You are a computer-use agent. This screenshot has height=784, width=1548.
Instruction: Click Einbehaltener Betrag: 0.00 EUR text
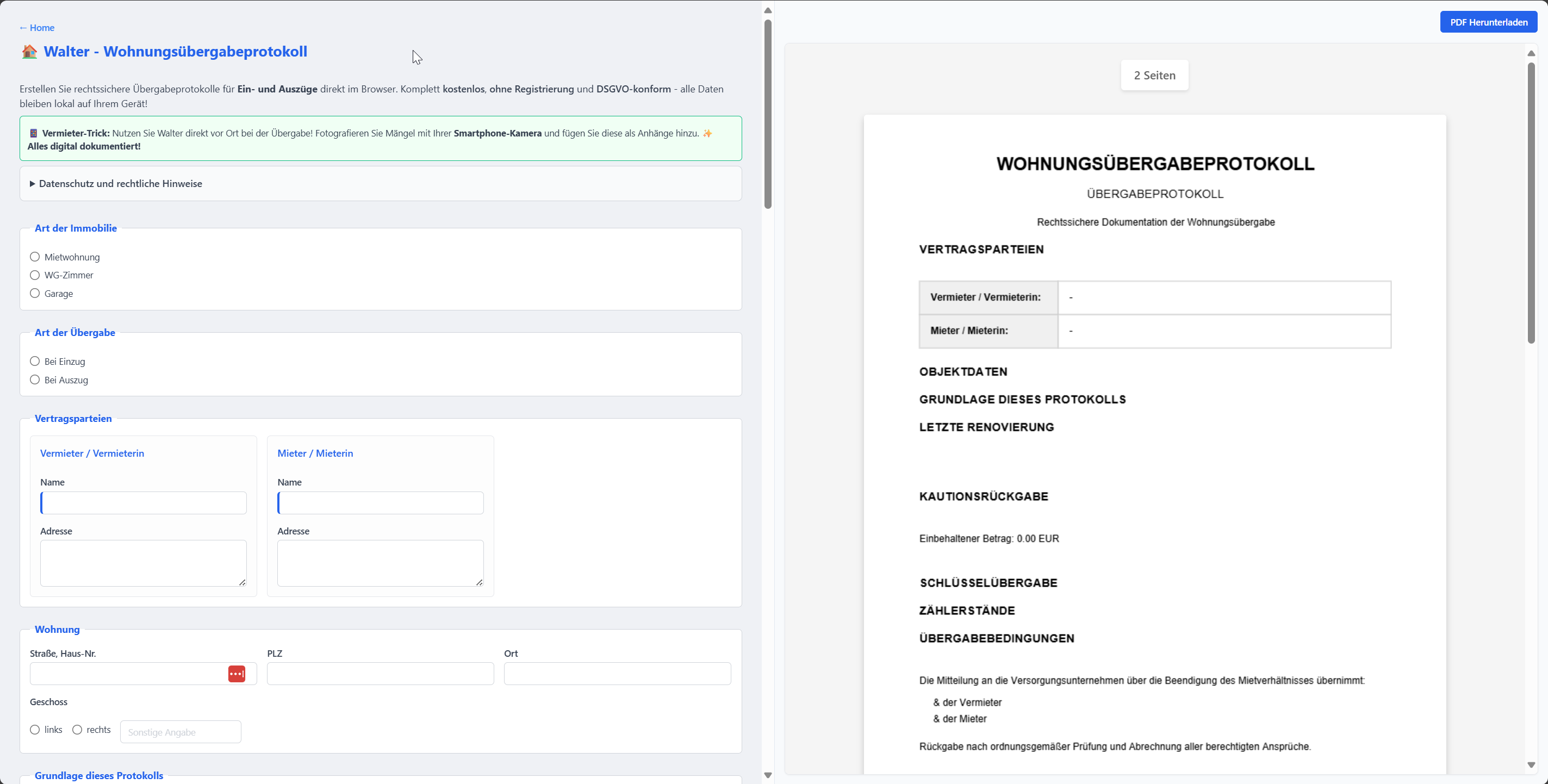click(x=989, y=539)
